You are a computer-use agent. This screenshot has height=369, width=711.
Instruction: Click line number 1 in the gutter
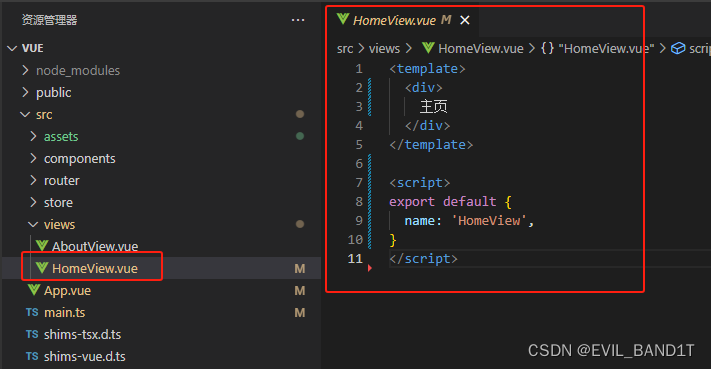coord(359,69)
